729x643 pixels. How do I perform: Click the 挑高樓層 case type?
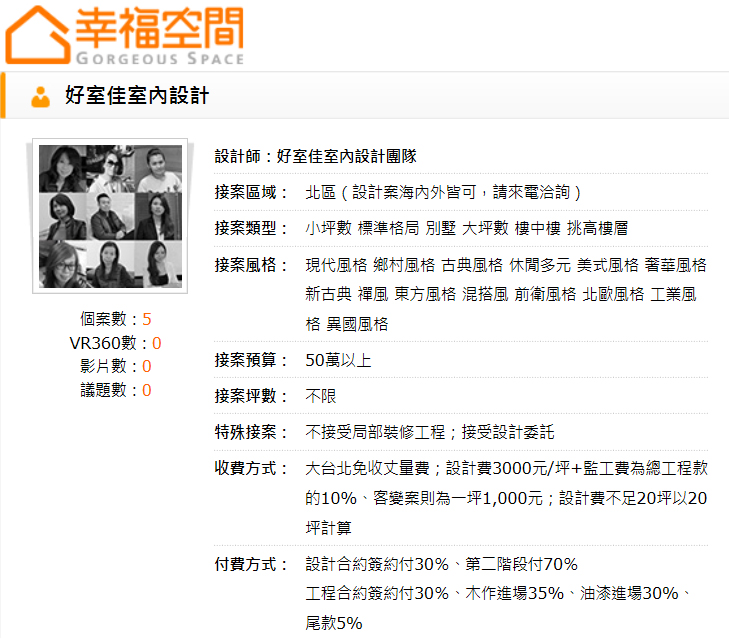pos(597,228)
